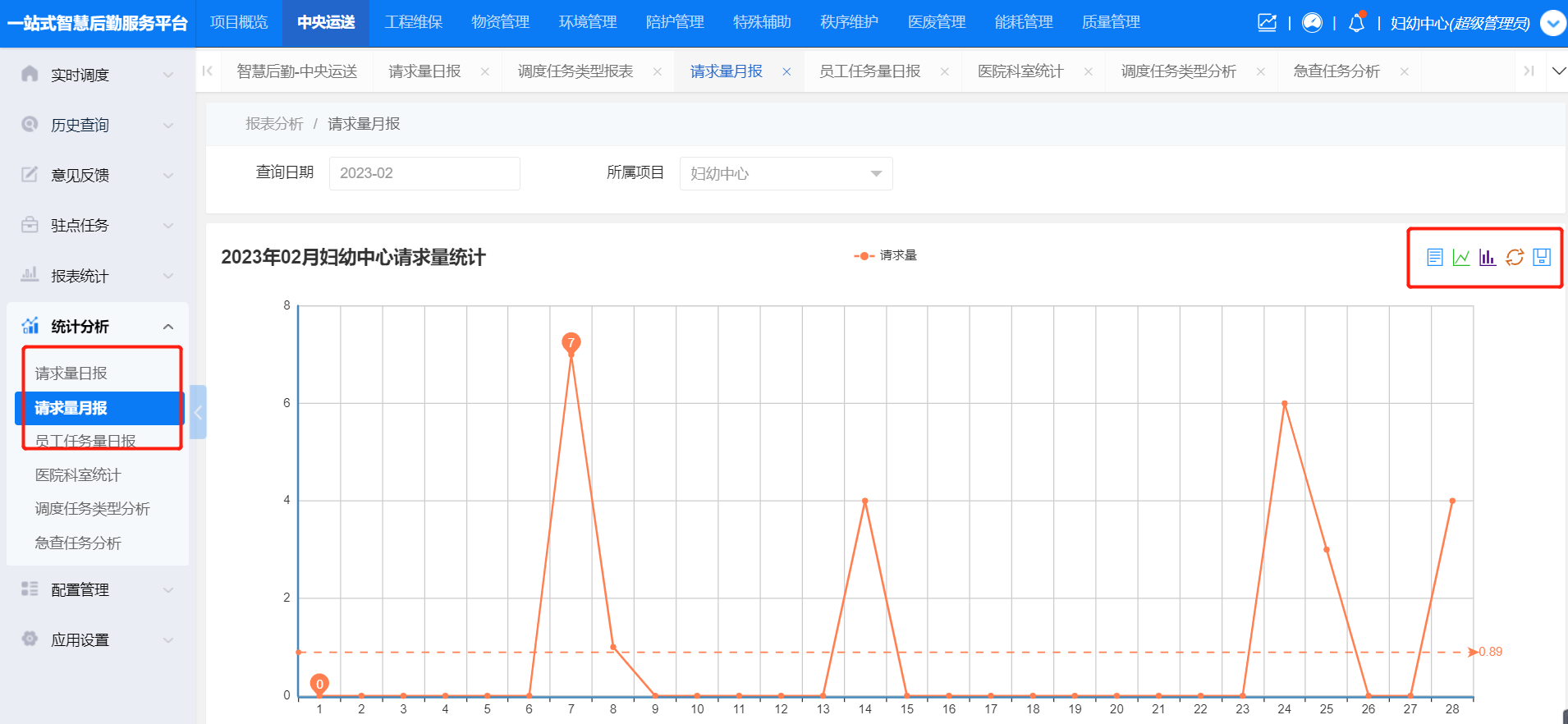Close the 医院科室统计 tab
The height and width of the screenshot is (724, 1568).
pyautogui.click(x=1088, y=72)
